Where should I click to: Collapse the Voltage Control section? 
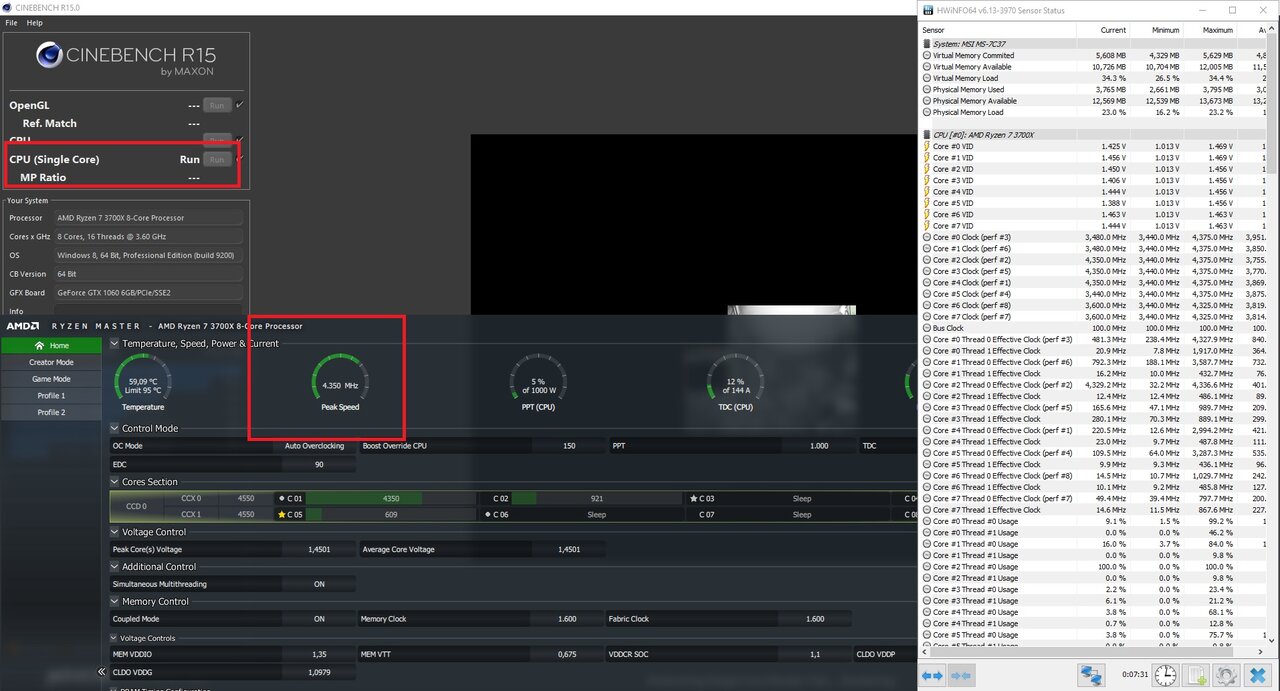click(x=114, y=532)
